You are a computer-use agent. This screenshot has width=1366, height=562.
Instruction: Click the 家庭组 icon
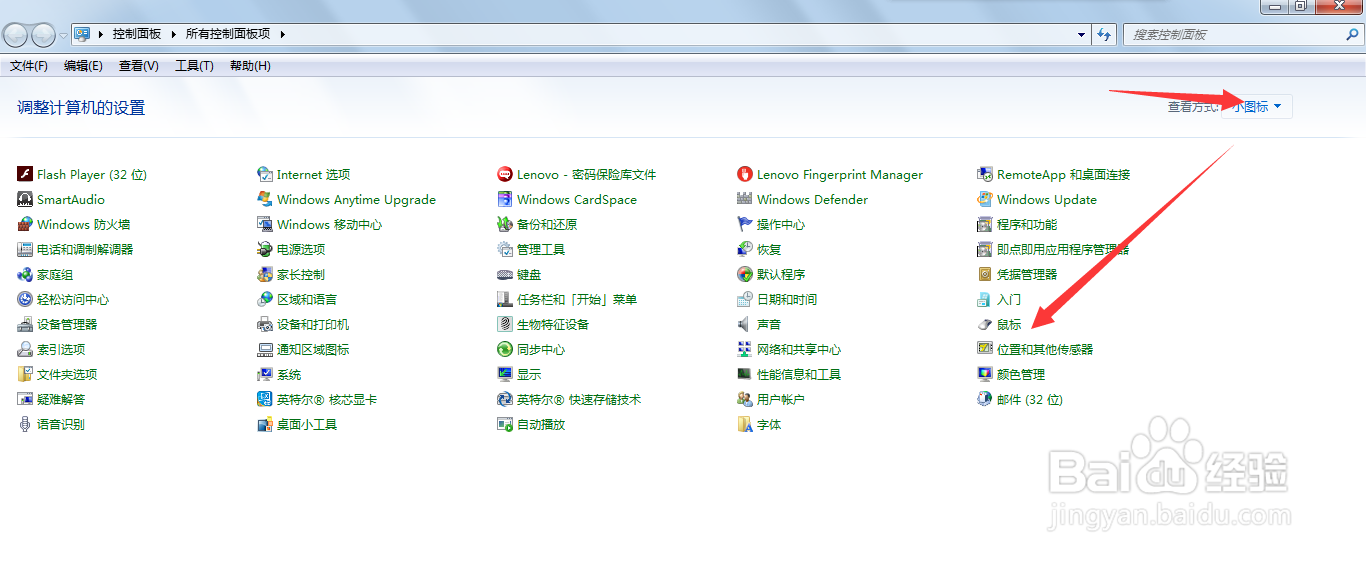pos(26,274)
